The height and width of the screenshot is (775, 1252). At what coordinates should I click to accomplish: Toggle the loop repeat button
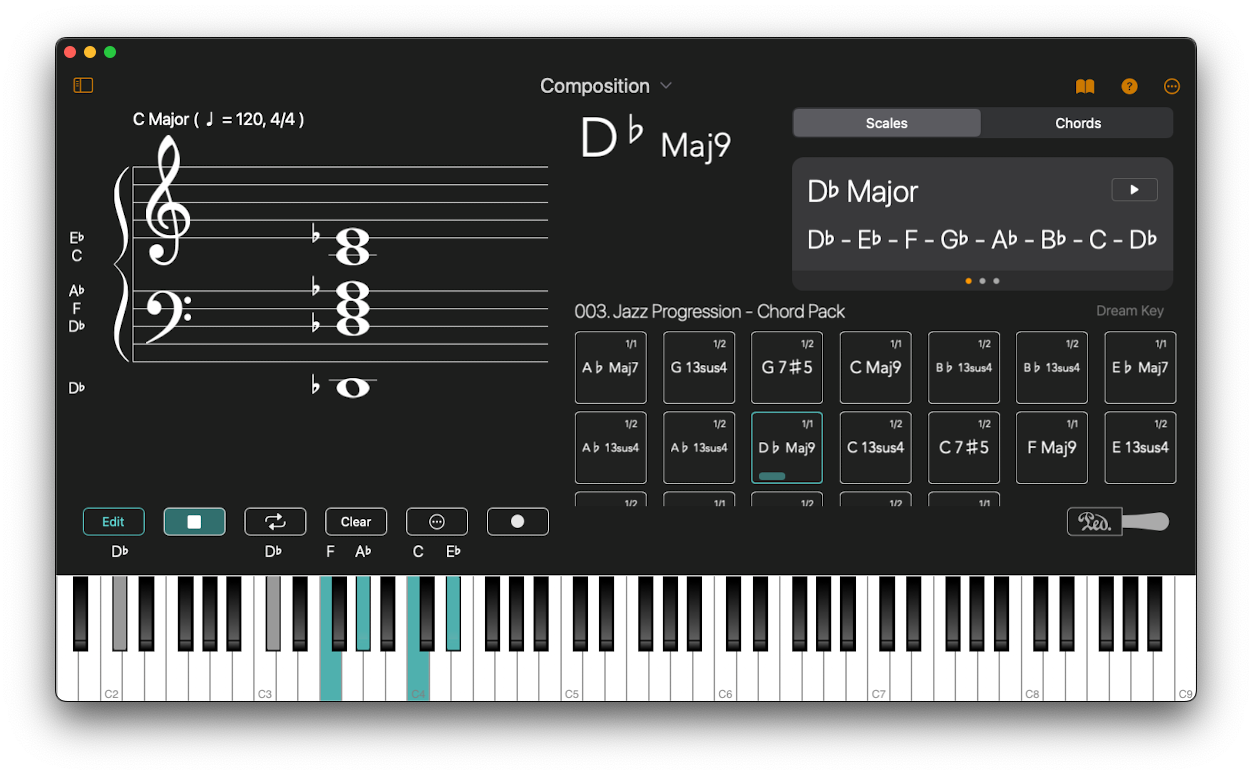[x=275, y=522]
